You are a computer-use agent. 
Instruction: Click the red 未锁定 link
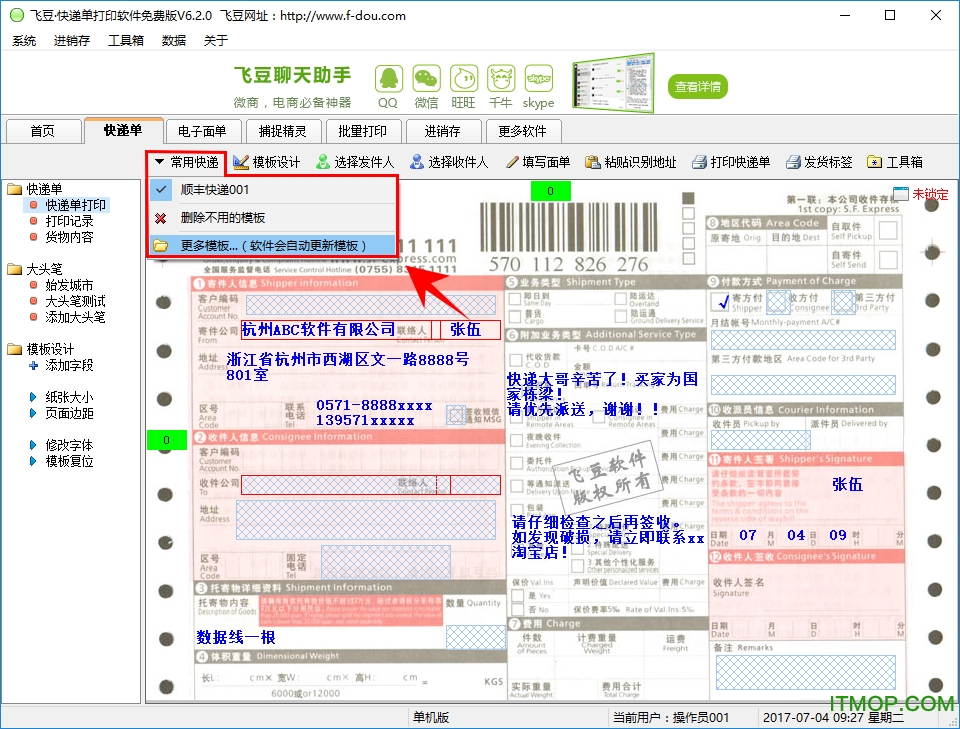pyautogui.click(x=929, y=195)
